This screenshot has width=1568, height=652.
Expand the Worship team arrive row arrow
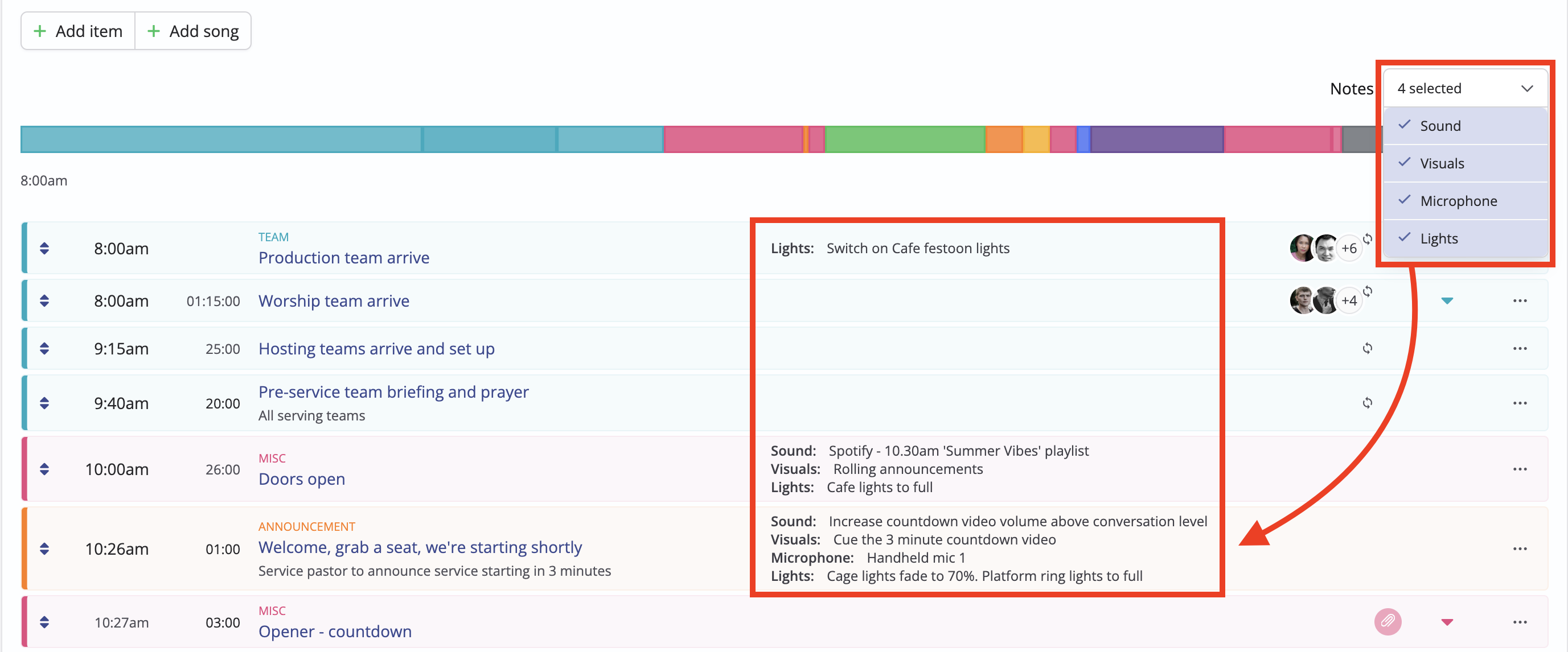click(1447, 300)
